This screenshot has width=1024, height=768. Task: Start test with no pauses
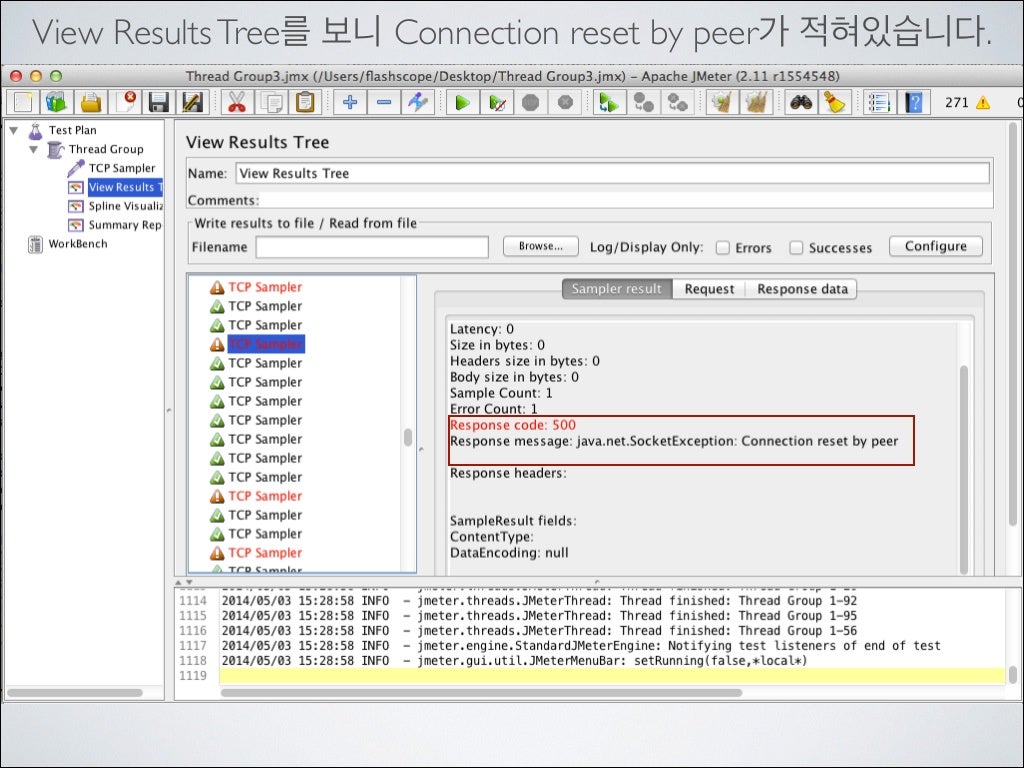pyautogui.click(x=497, y=103)
